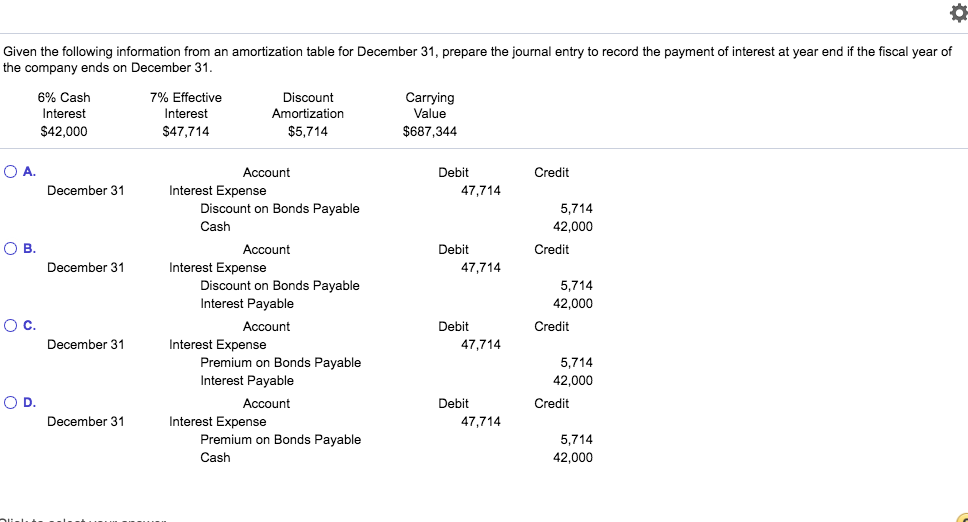Click the bold A option label
Viewport: 968px width, 522px height.
(29, 172)
